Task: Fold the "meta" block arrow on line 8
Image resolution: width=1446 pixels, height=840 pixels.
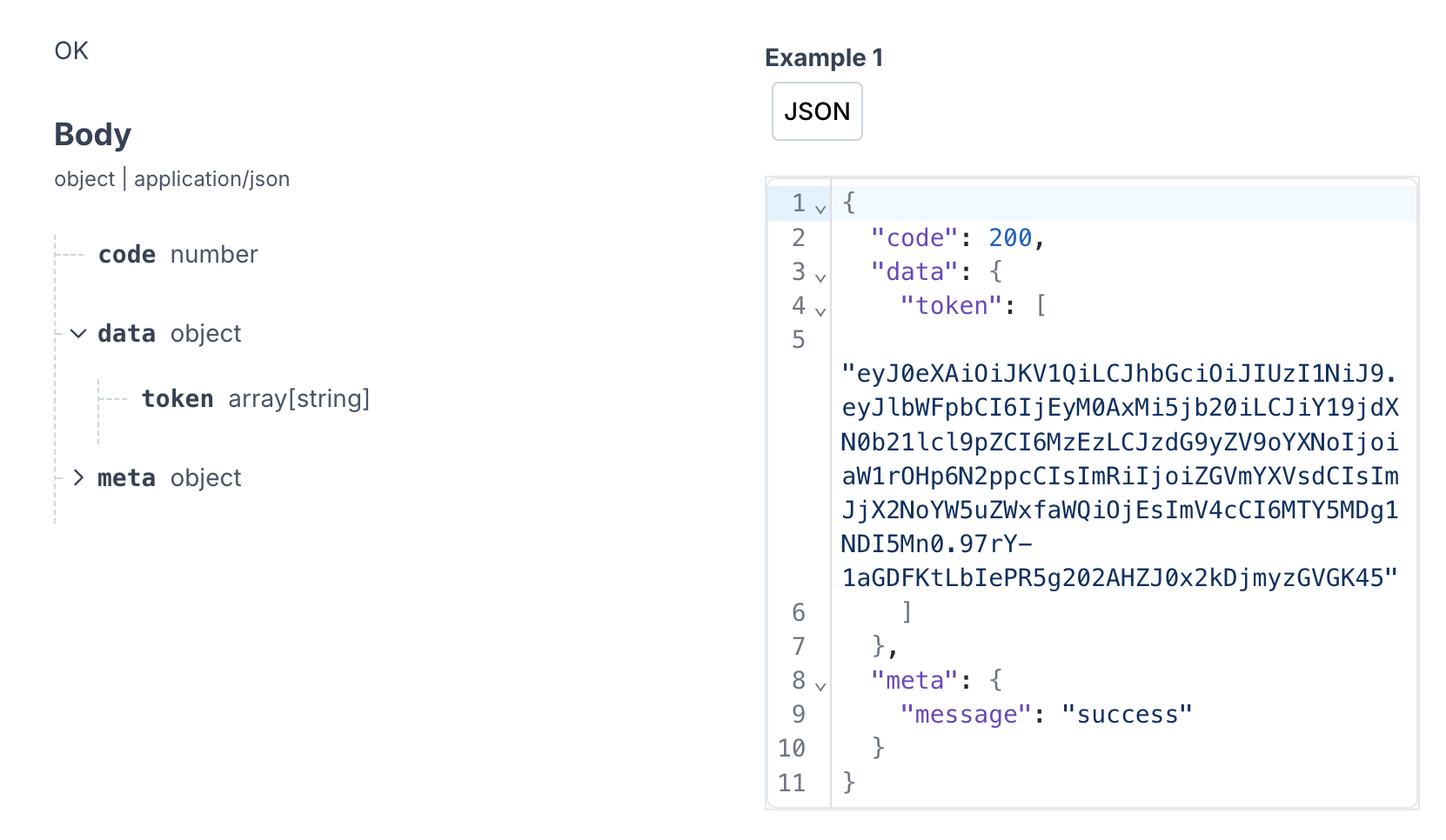Action: tap(820, 686)
